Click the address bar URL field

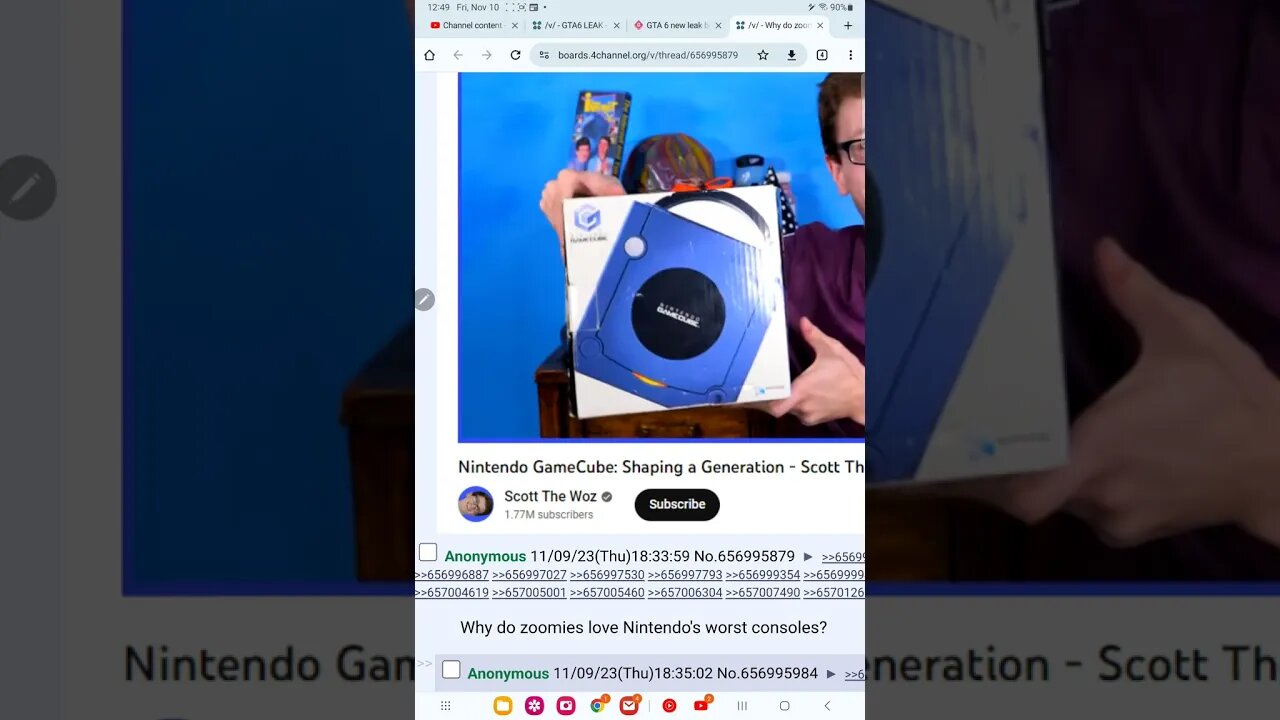(648, 55)
